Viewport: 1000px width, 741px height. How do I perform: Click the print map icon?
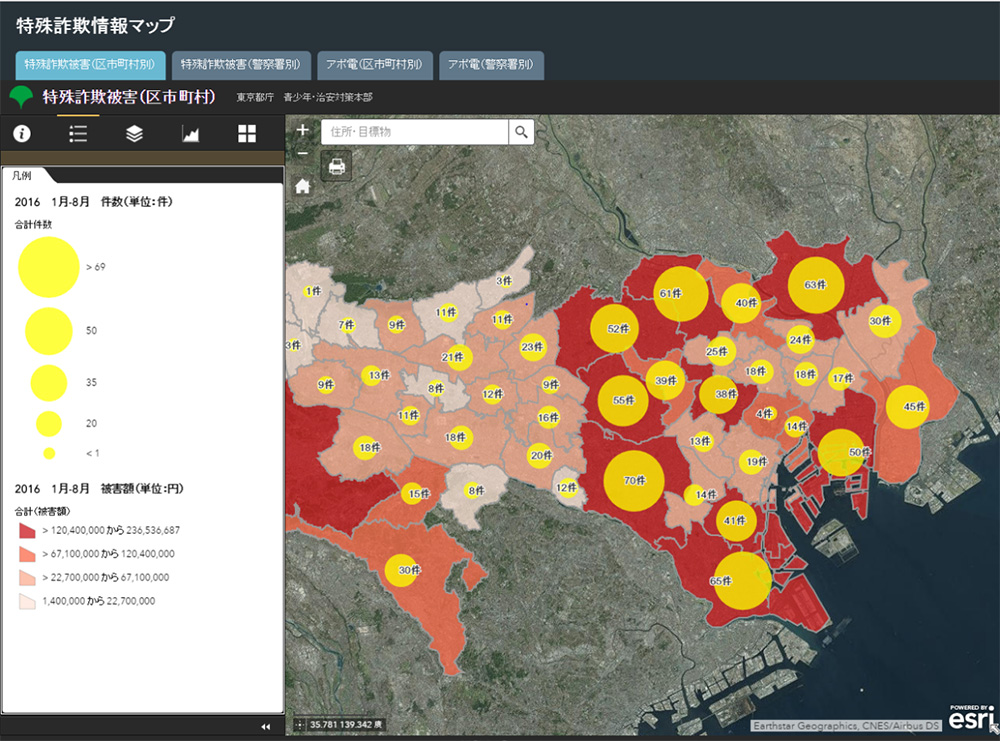point(337,166)
